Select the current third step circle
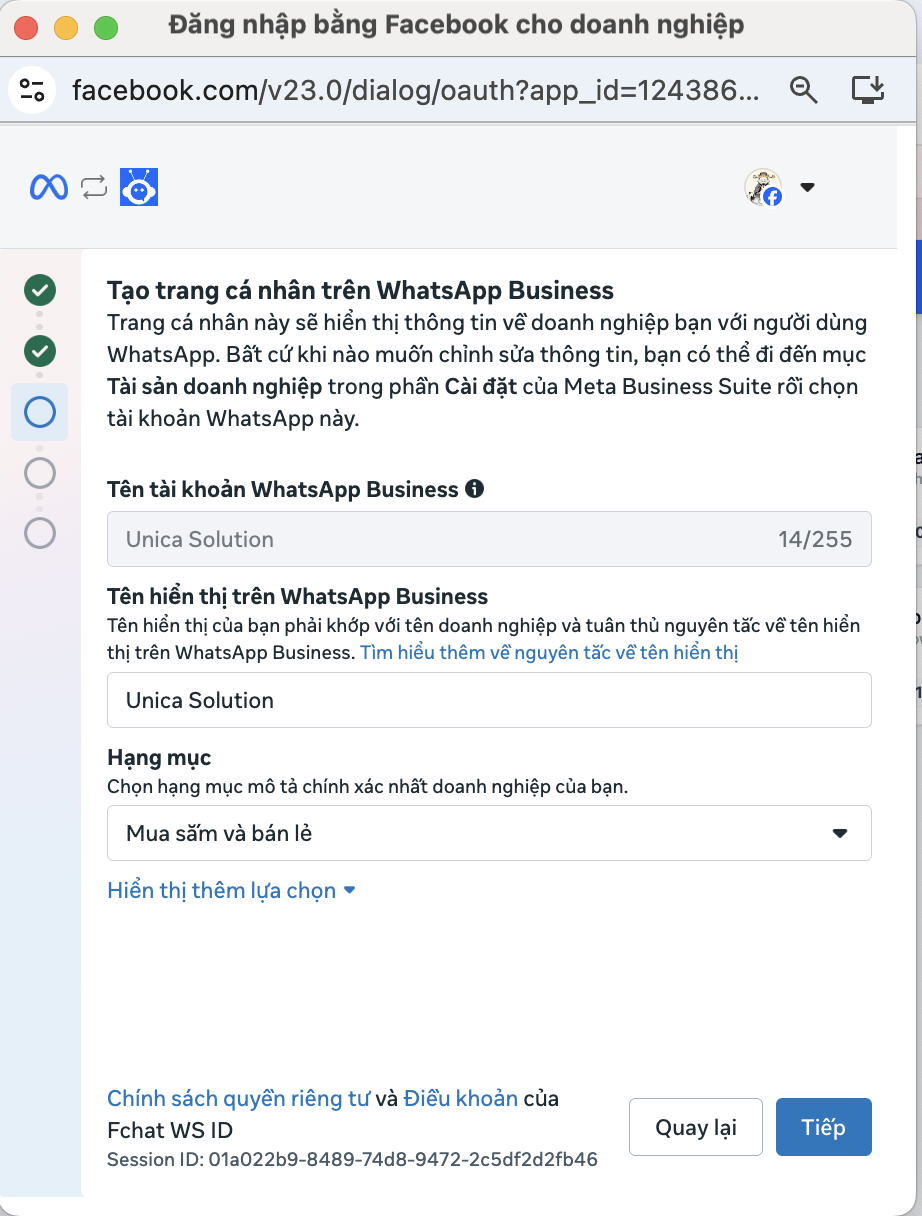922x1216 pixels. point(40,412)
